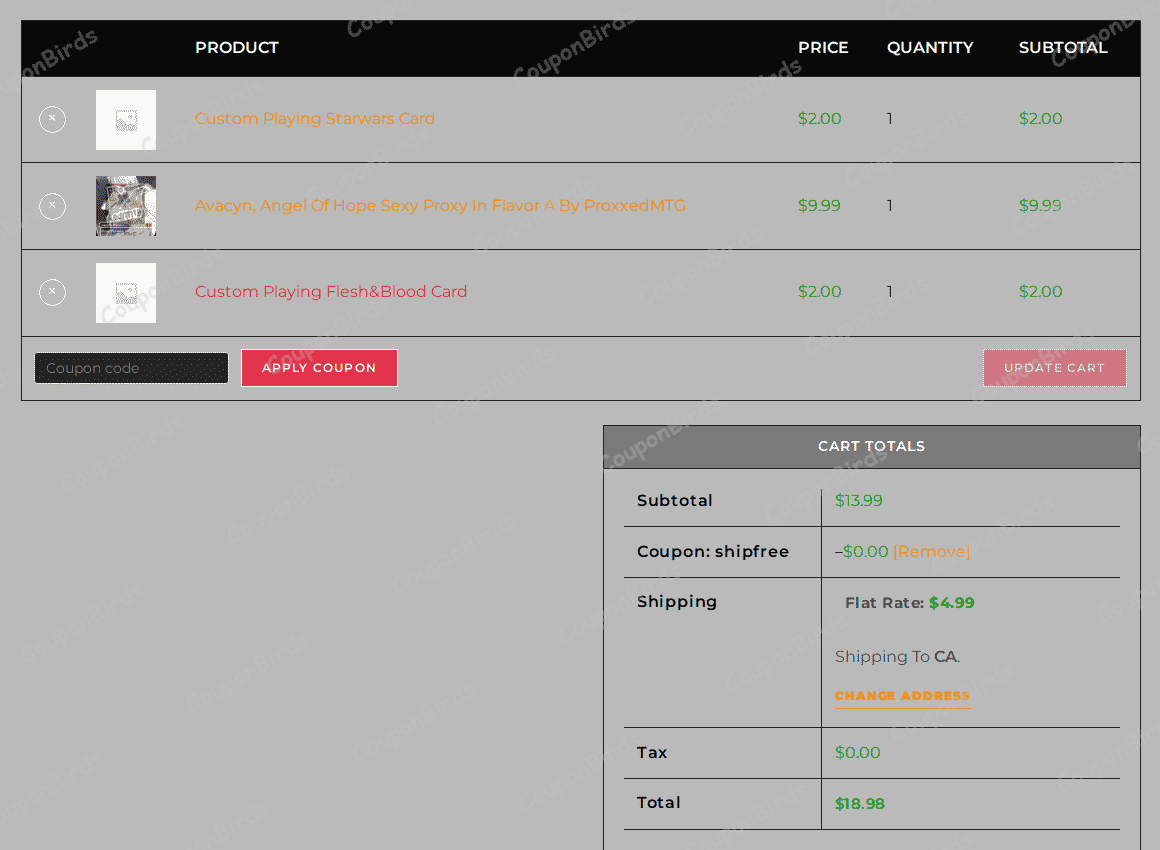
Task: Open the Avacyn Angel Of Hope product image
Action: pos(126,206)
